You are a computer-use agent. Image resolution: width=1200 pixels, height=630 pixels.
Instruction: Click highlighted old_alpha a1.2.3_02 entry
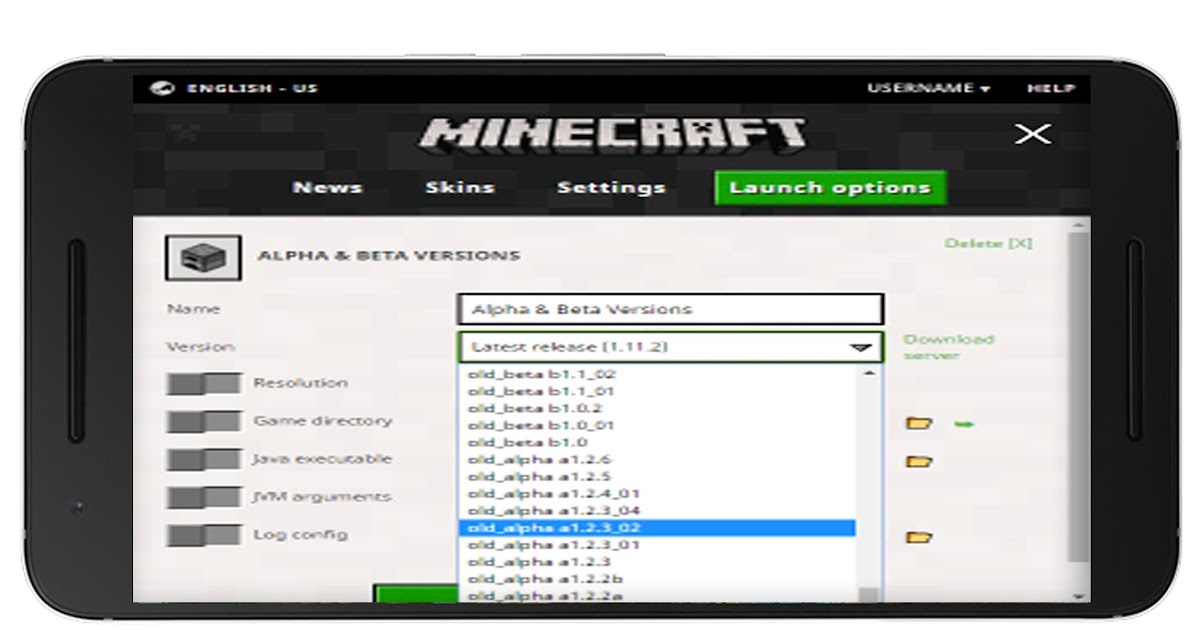coord(657,527)
